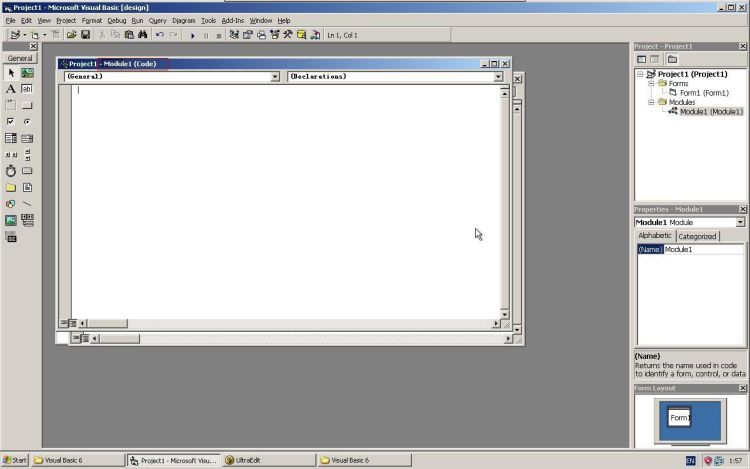This screenshot has width=750, height=469.
Task: Open the Properties Window toolbar icon
Action: click(x=248, y=35)
